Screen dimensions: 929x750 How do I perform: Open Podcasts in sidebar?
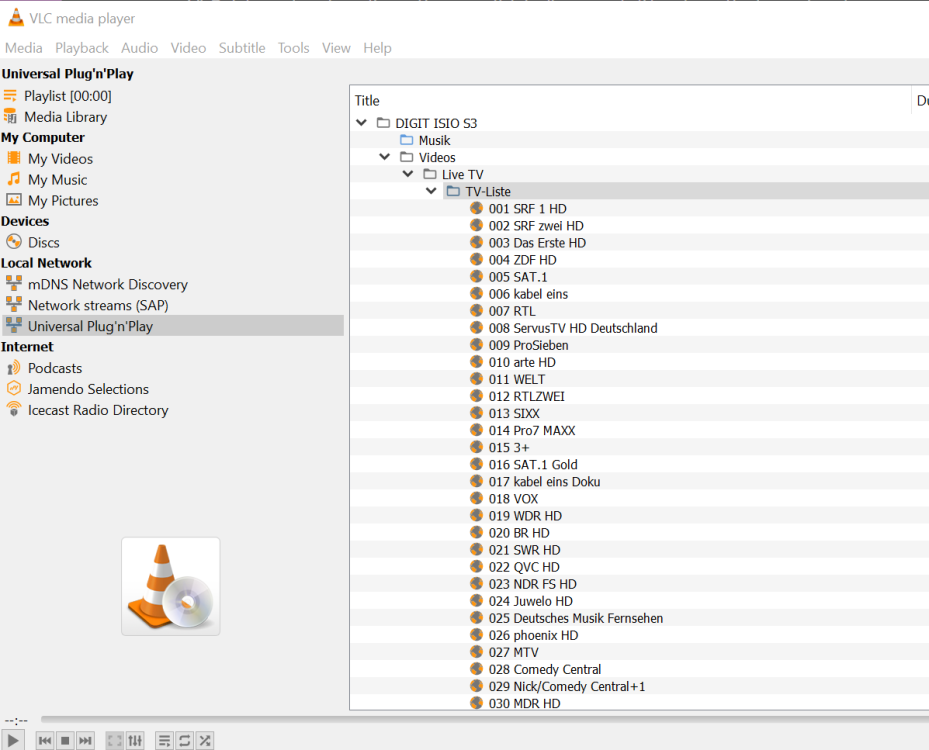point(55,368)
